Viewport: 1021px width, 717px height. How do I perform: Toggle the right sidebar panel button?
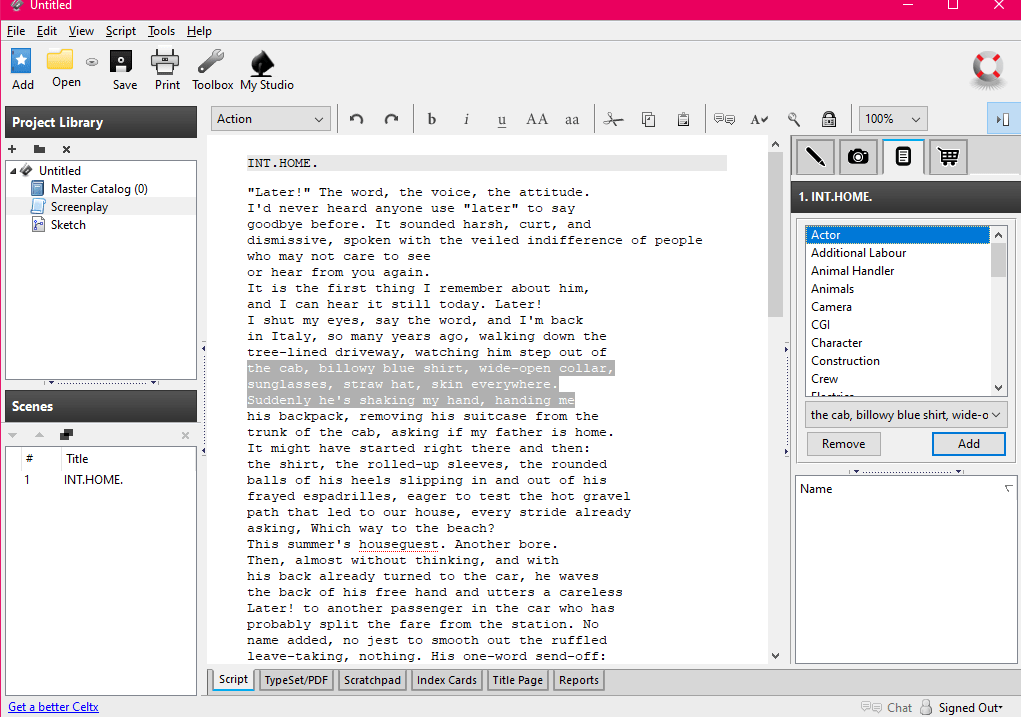[x=1003, y=119]
